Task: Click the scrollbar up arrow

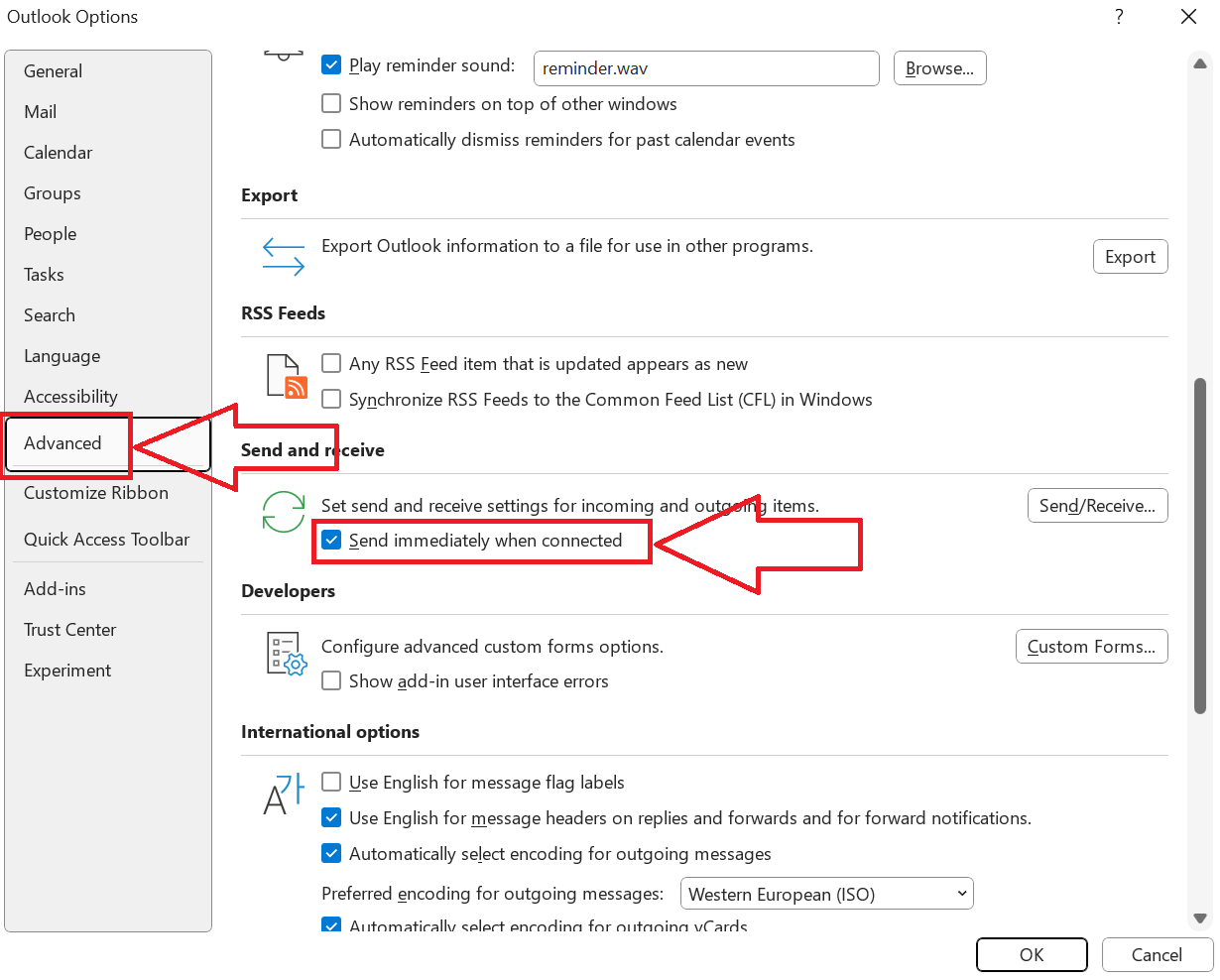Action: pos(1200,63)
